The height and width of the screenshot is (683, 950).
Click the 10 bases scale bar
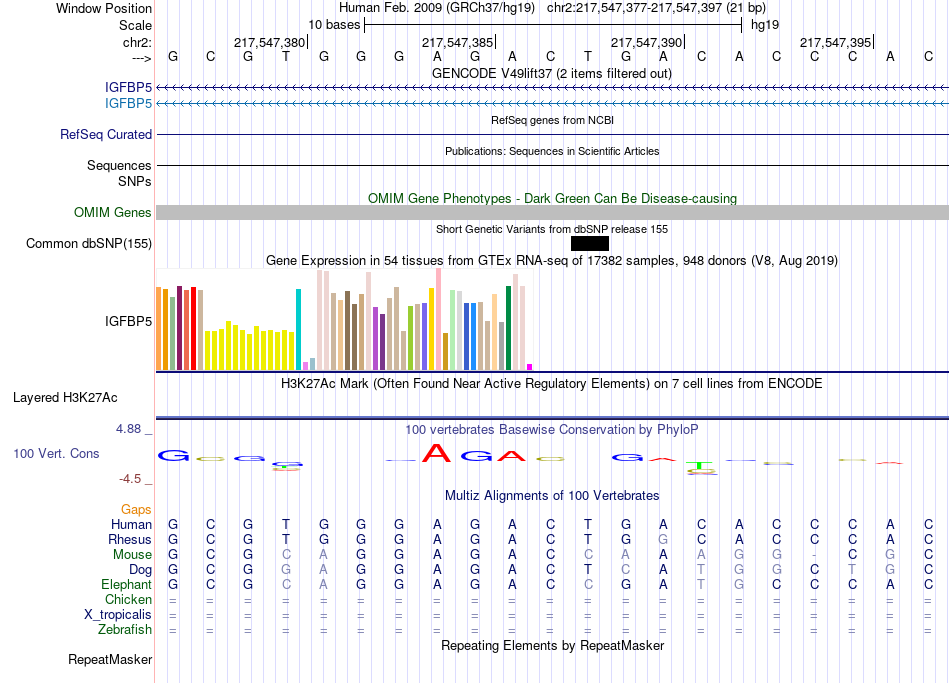point(552,24)
